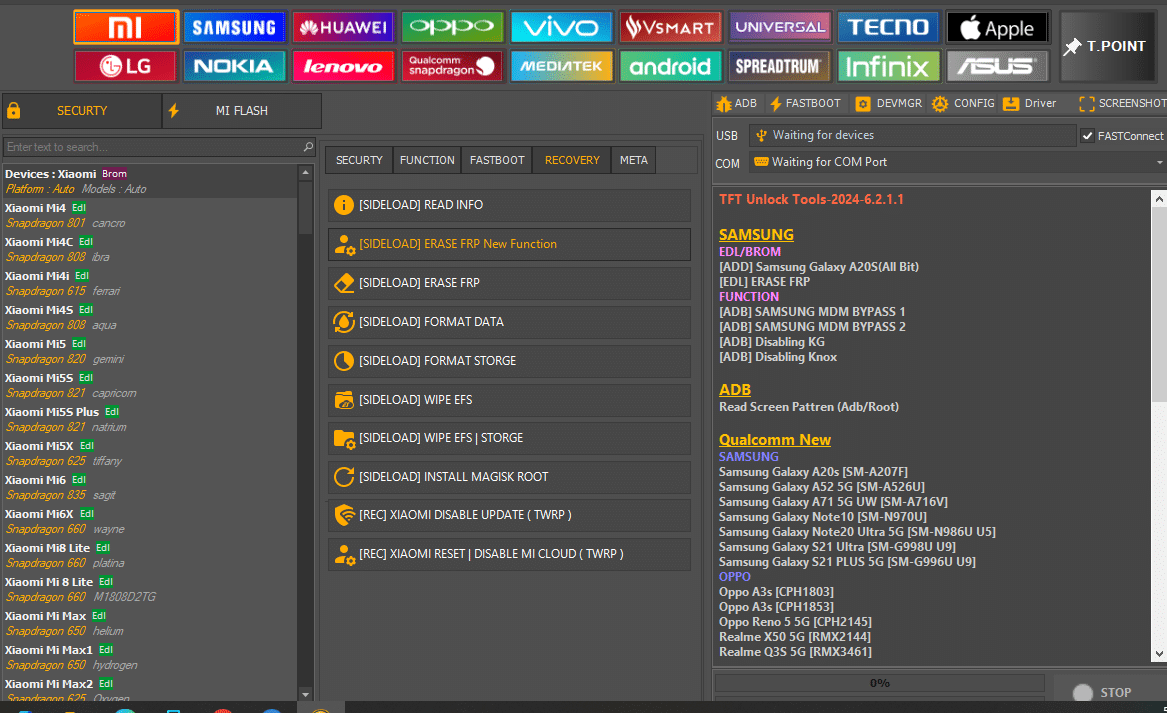Toggle the FASTConnect checkbox
Screen dimensions: 1167x713
(x=1087, y=136)
